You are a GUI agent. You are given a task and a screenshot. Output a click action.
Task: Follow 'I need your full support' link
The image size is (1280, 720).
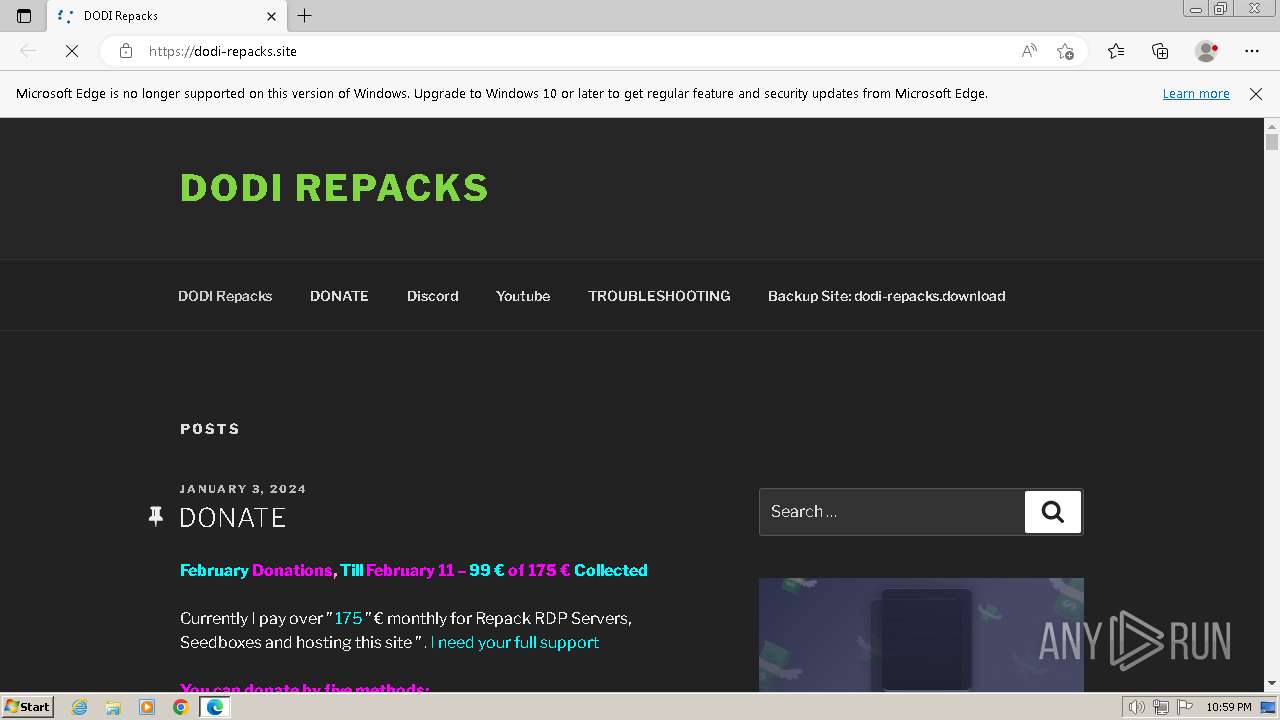coord(515,642)
